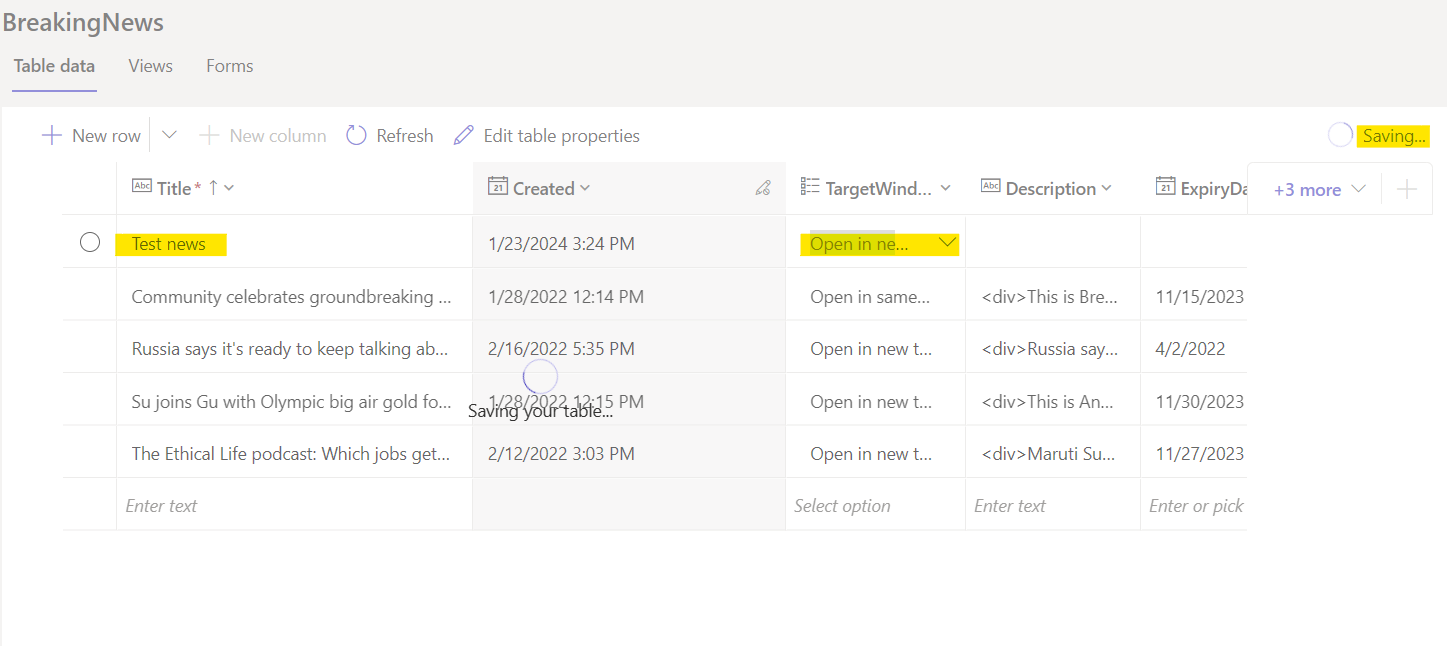Screen dimensions: 1447x646
Task: Switch to the Forms tab
Action: pos(229,65)
